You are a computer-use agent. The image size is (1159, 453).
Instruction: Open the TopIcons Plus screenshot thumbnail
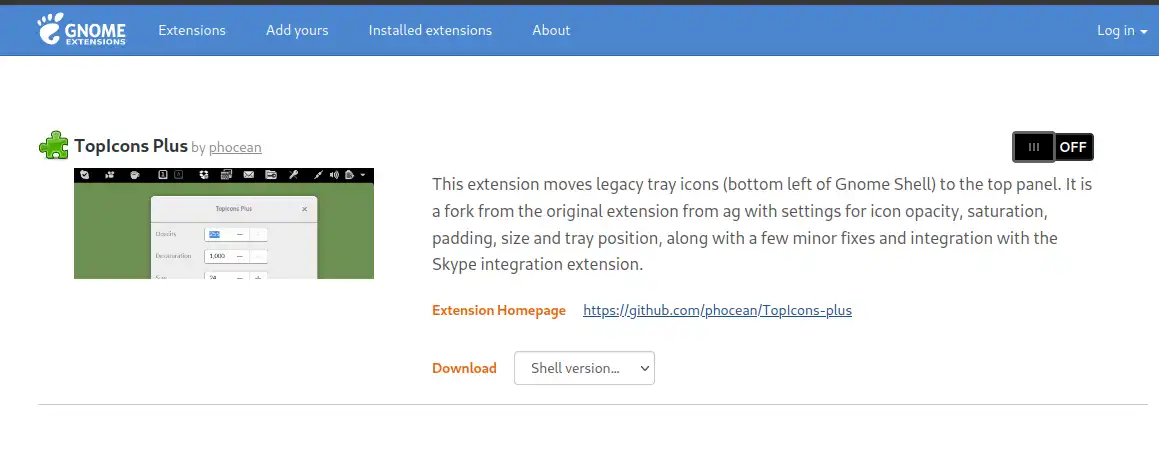point(224,223)
